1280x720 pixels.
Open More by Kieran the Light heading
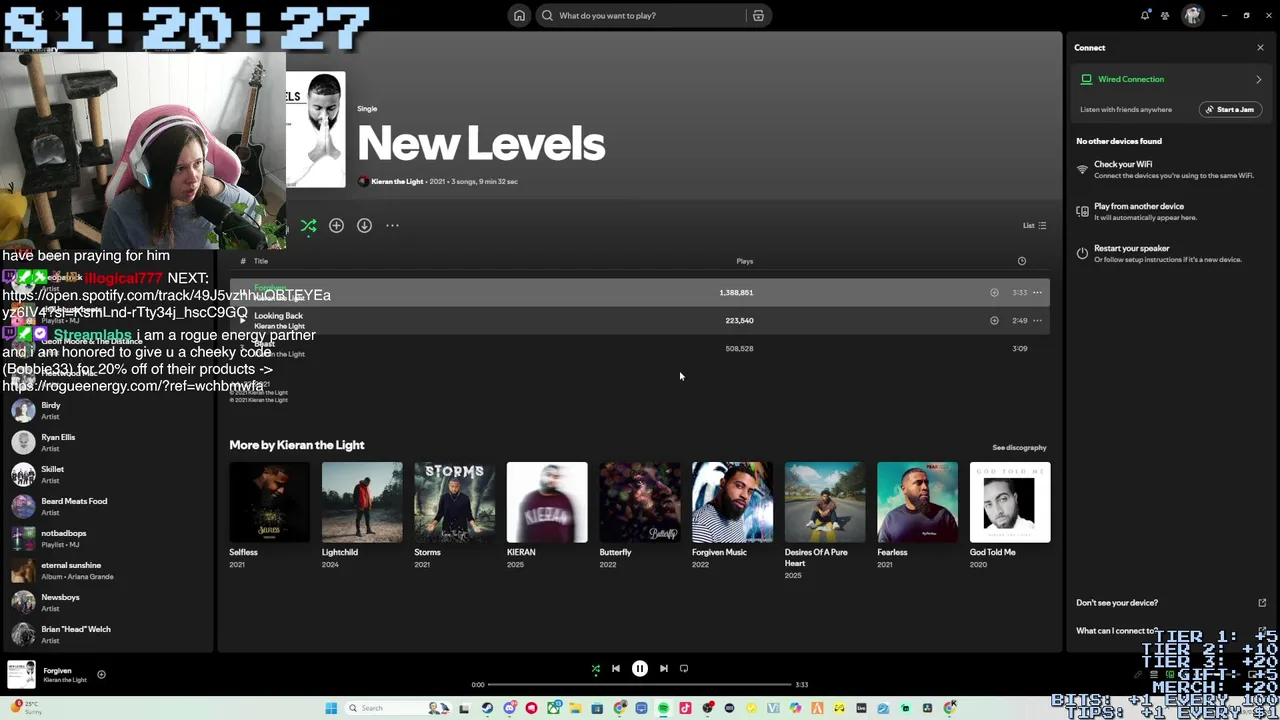coord(297,445)
